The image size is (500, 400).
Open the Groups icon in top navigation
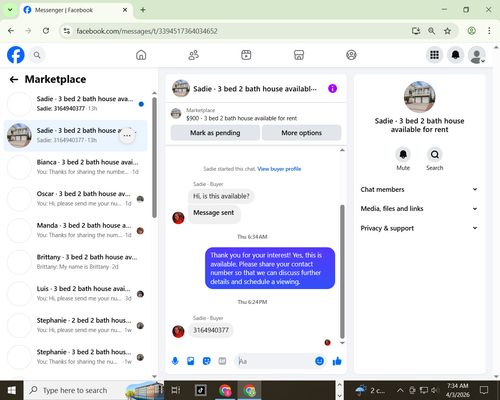point(351,55)
